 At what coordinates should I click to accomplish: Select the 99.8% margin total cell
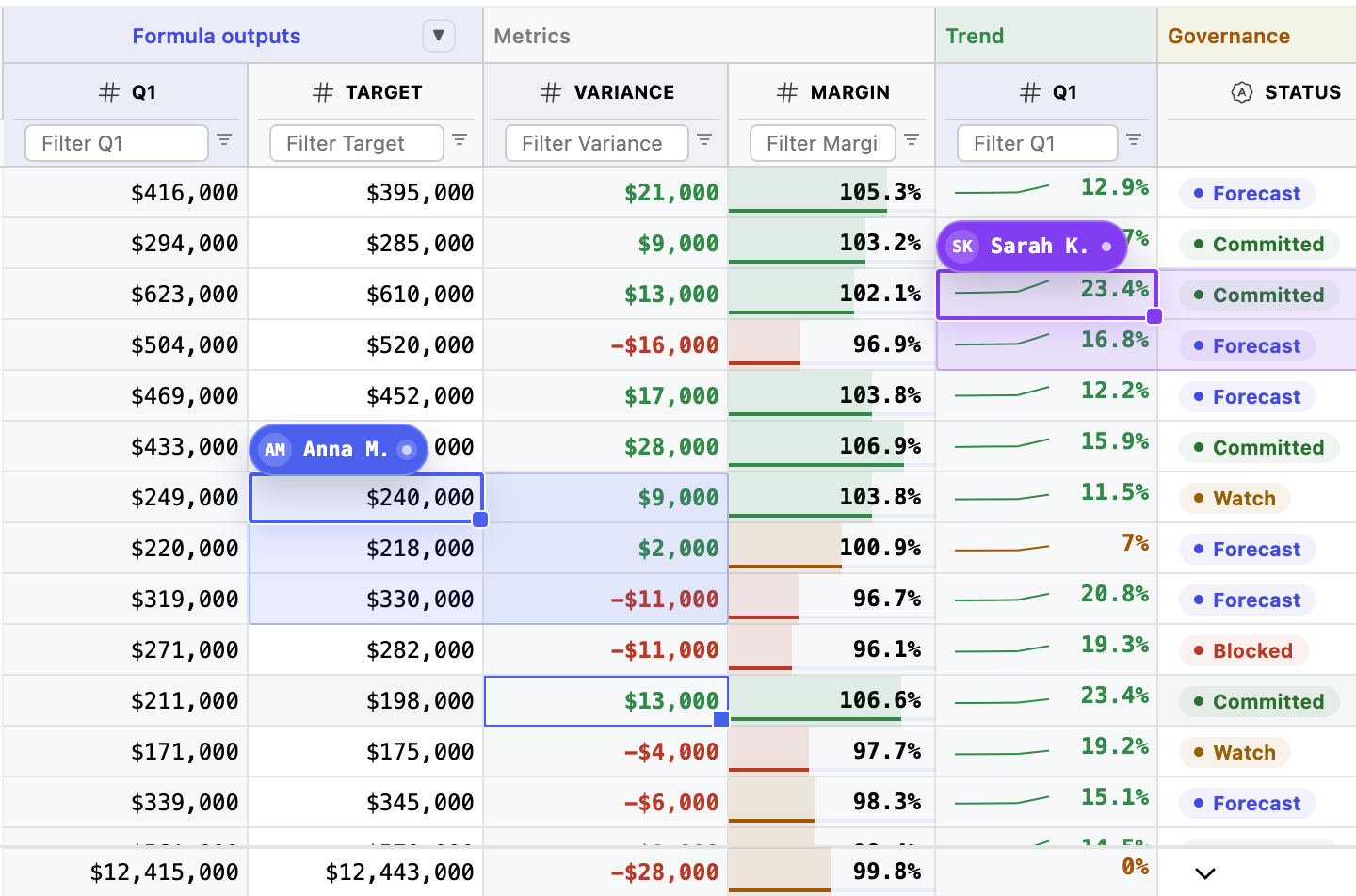coord(832,872)
